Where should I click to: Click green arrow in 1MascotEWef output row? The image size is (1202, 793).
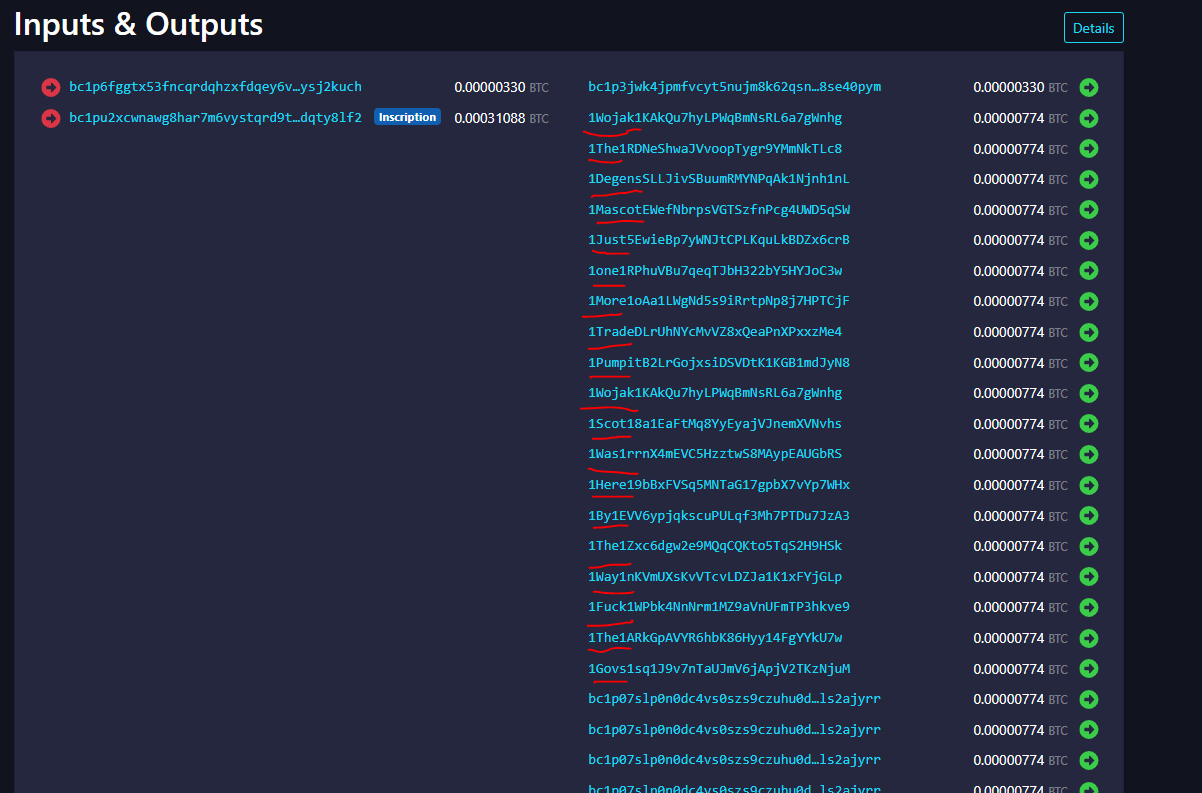pyautogui.click(x=1089, y=210)
